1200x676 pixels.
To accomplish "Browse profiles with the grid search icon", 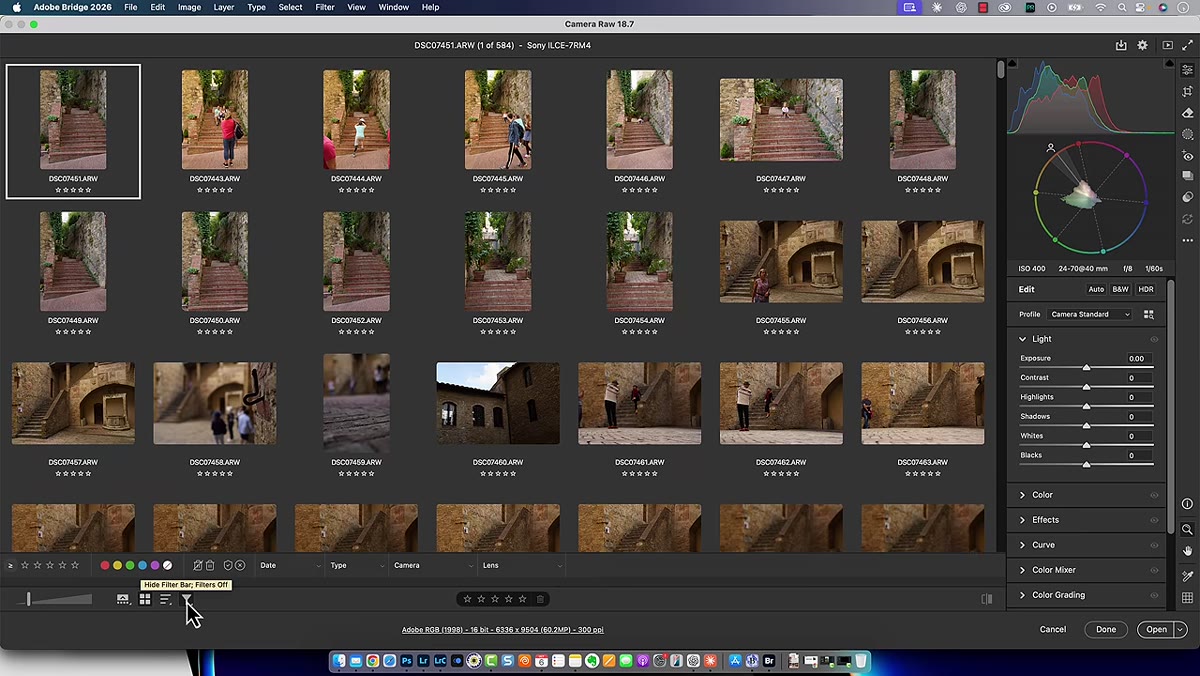I will coord(1148,314).
